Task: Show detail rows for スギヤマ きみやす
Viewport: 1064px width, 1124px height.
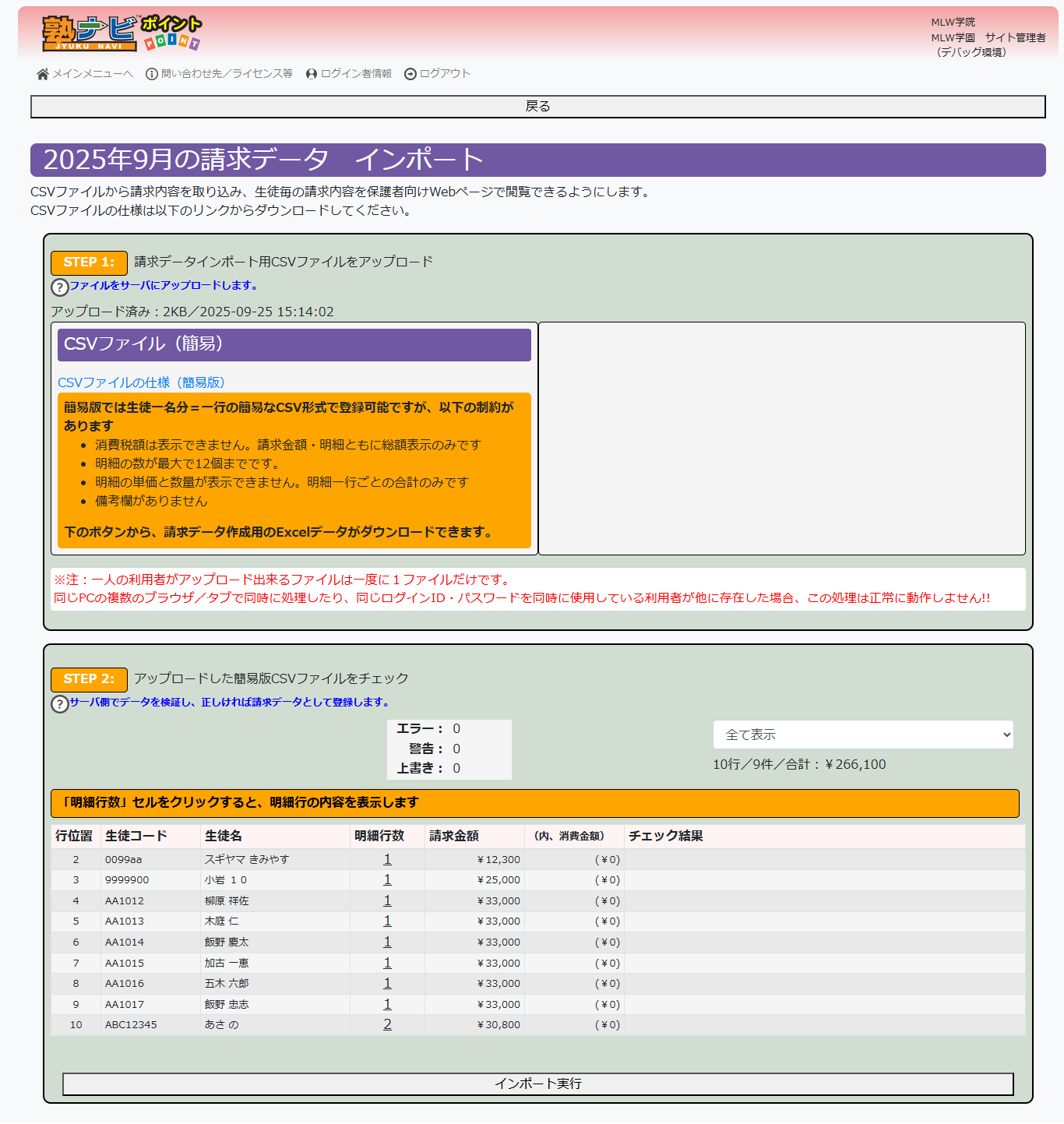Action: click(387, 858)
